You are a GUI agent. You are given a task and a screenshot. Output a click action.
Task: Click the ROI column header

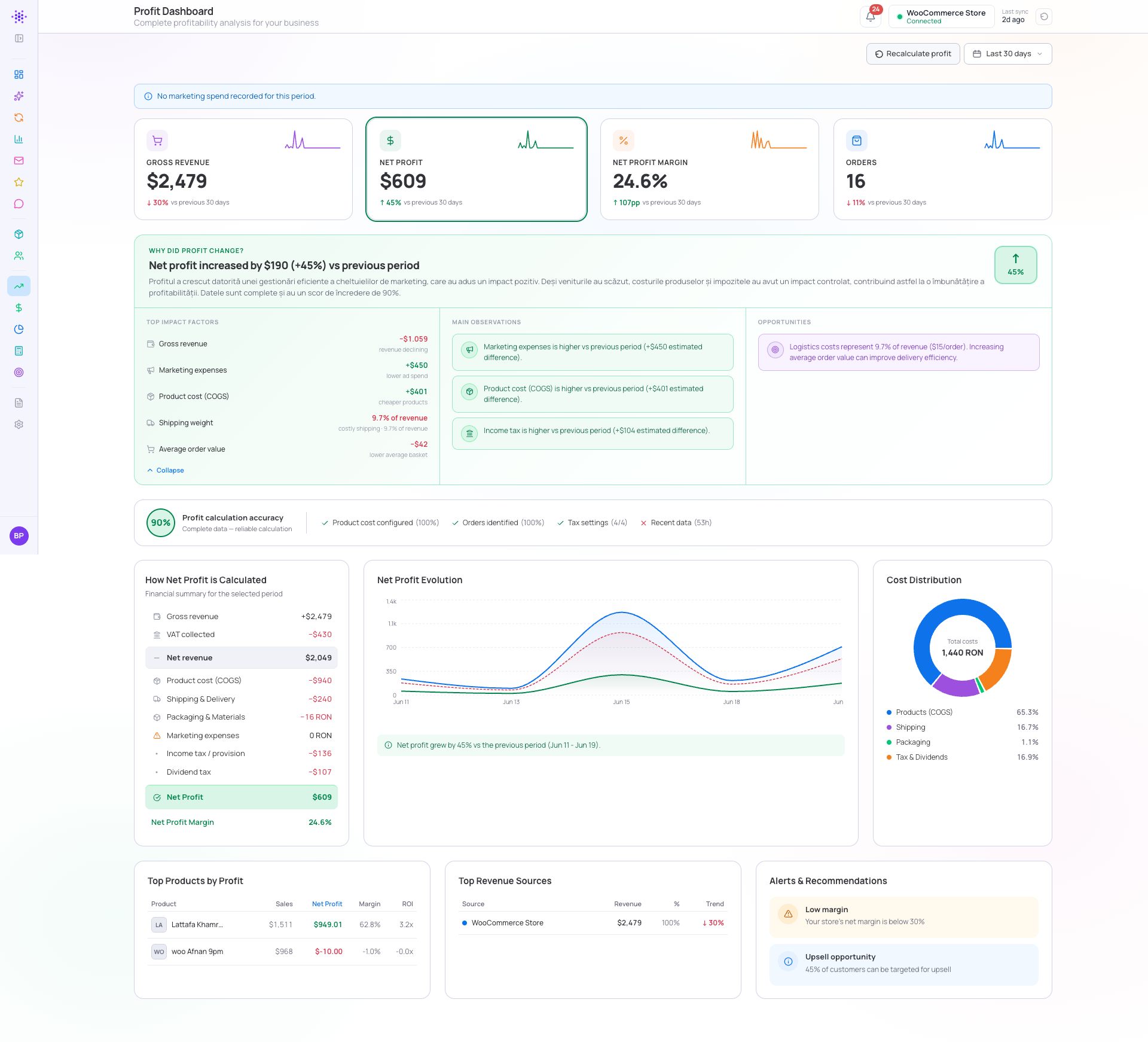tap(408, 904)
